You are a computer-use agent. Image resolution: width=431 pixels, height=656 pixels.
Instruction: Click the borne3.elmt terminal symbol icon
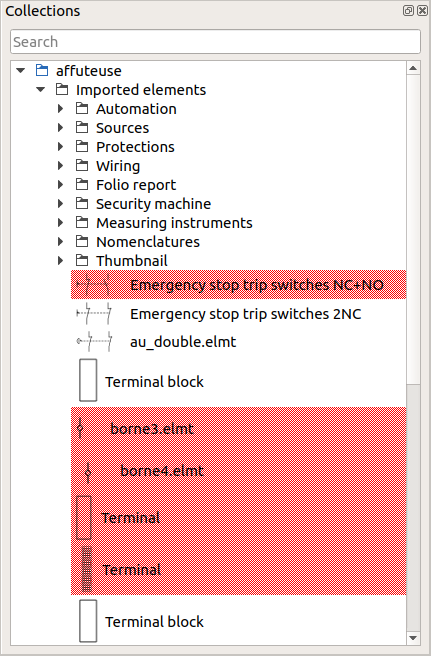(80, 428)
